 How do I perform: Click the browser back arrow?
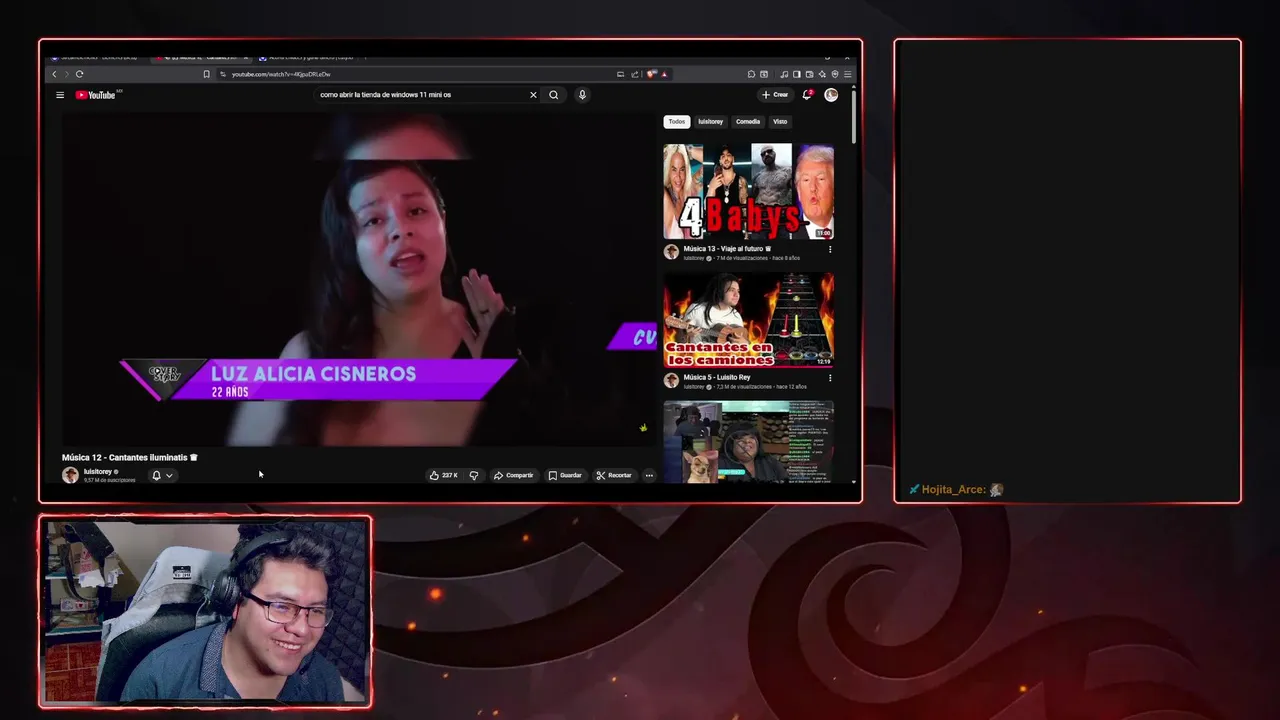coord(55,74)
